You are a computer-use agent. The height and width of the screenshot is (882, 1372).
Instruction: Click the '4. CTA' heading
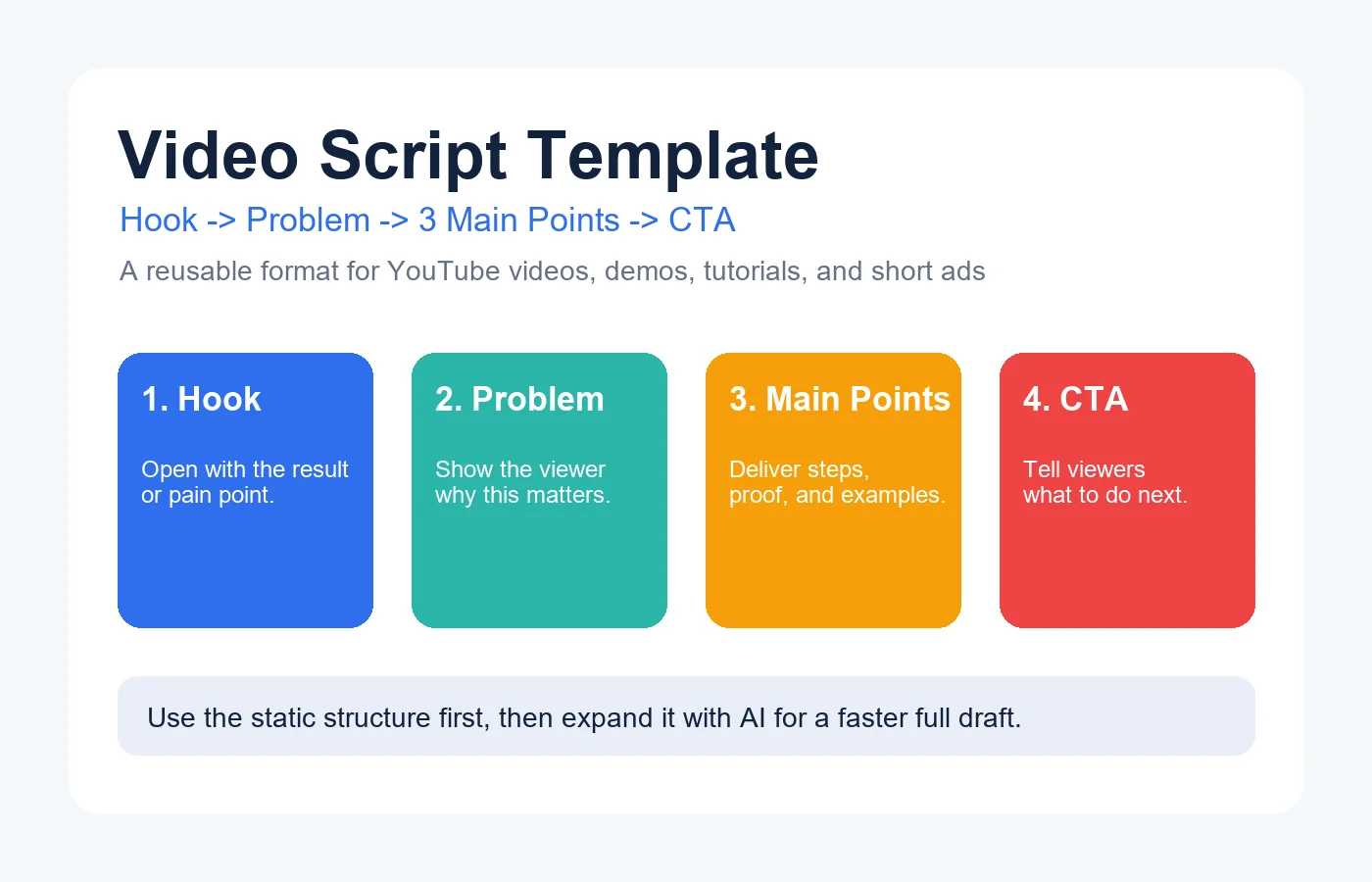pos(1075,400)
